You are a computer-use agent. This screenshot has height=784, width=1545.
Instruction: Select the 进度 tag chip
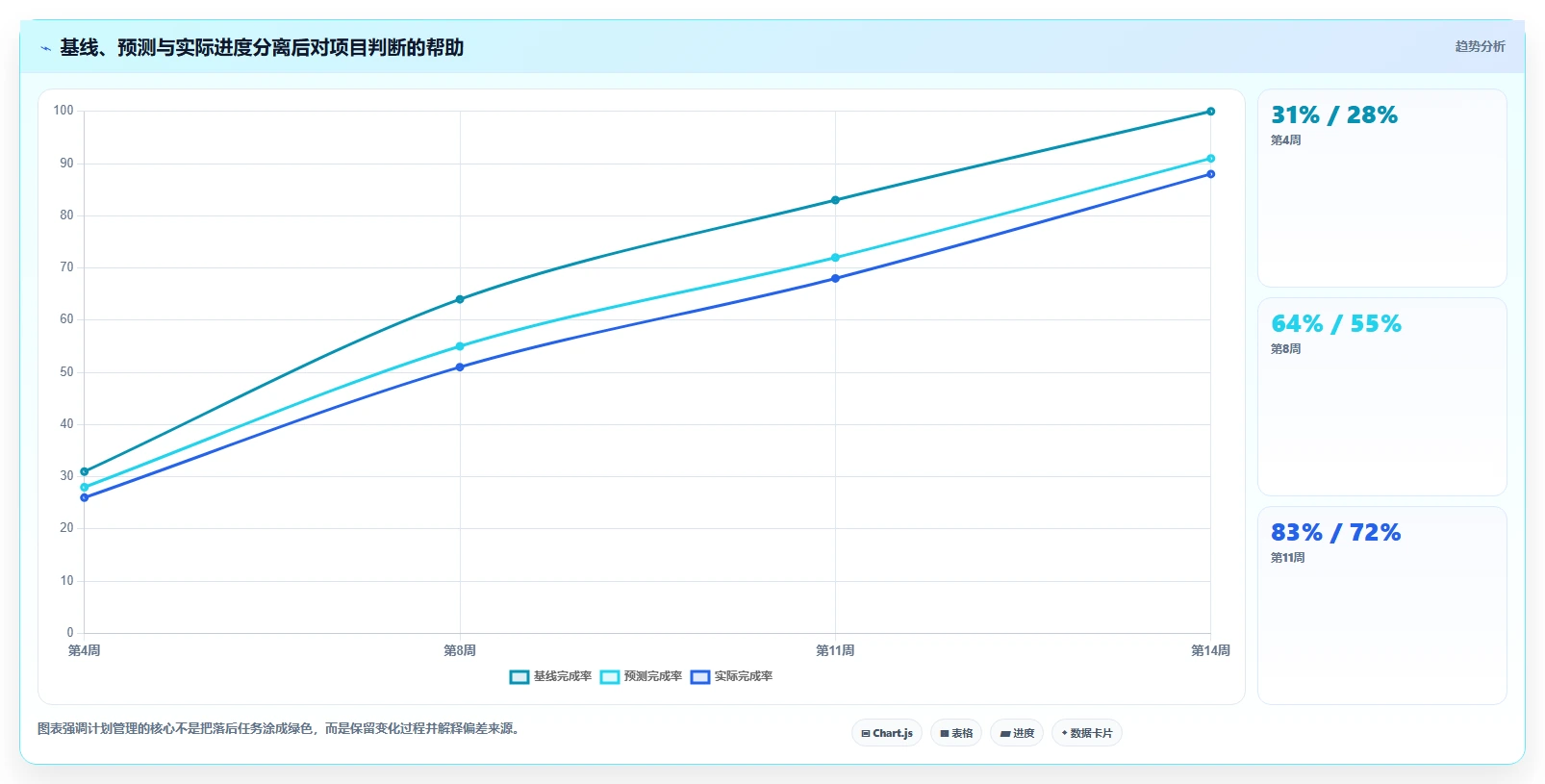point(1017,733)
